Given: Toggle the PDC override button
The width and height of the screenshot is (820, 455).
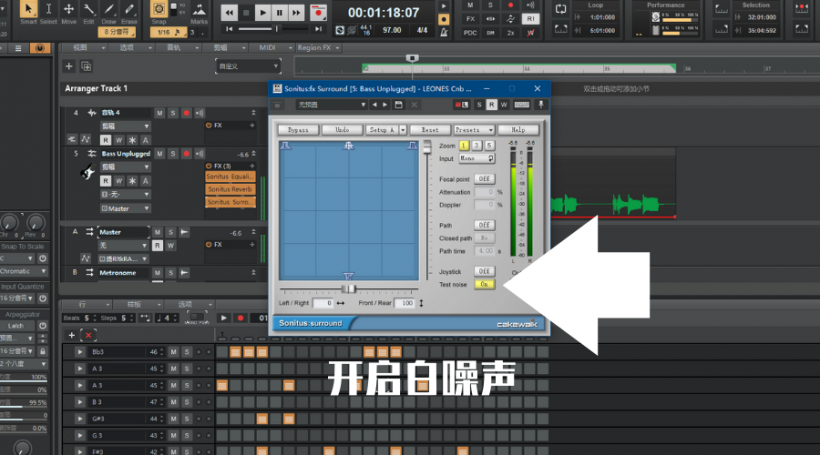Looking at the screenshot, I should click(x=470, y=32).
